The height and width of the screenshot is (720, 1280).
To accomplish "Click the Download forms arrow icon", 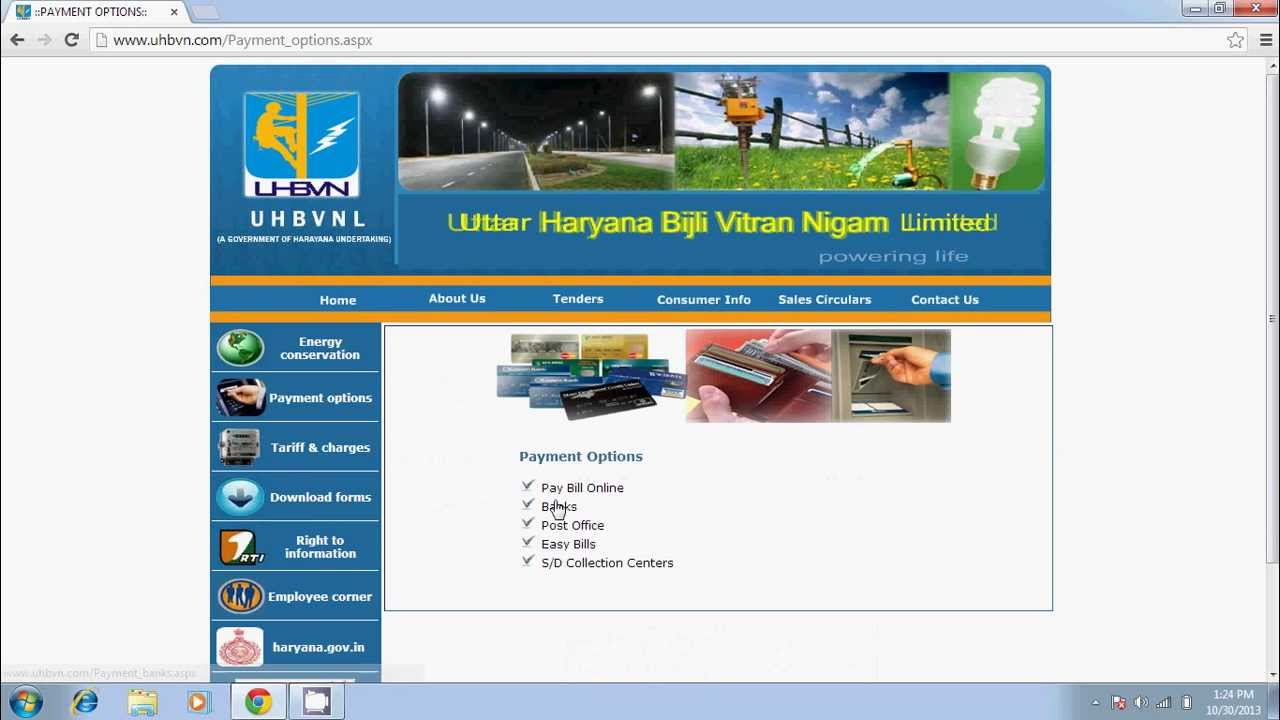I will click(240, 497).
